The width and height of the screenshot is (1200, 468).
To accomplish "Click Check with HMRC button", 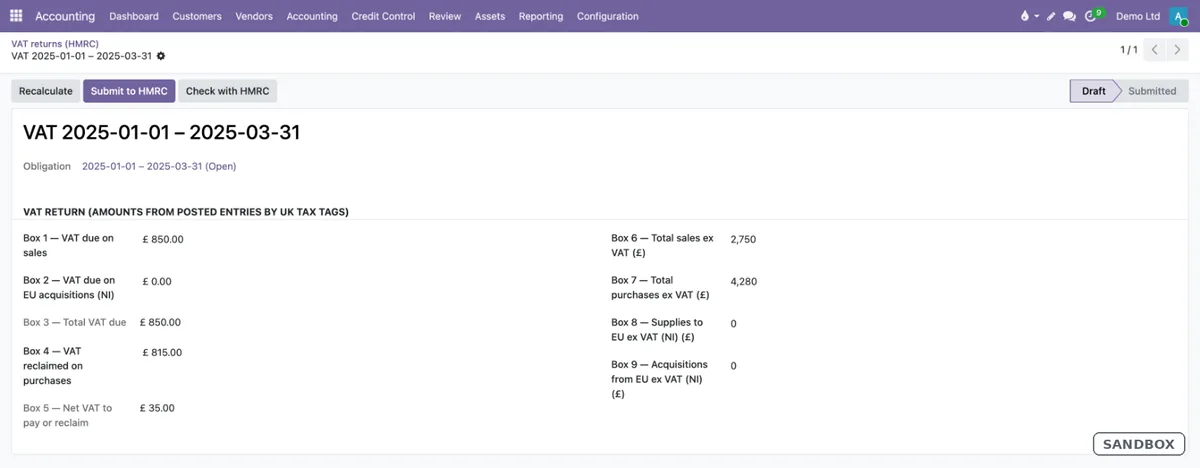I will [227, 91].
